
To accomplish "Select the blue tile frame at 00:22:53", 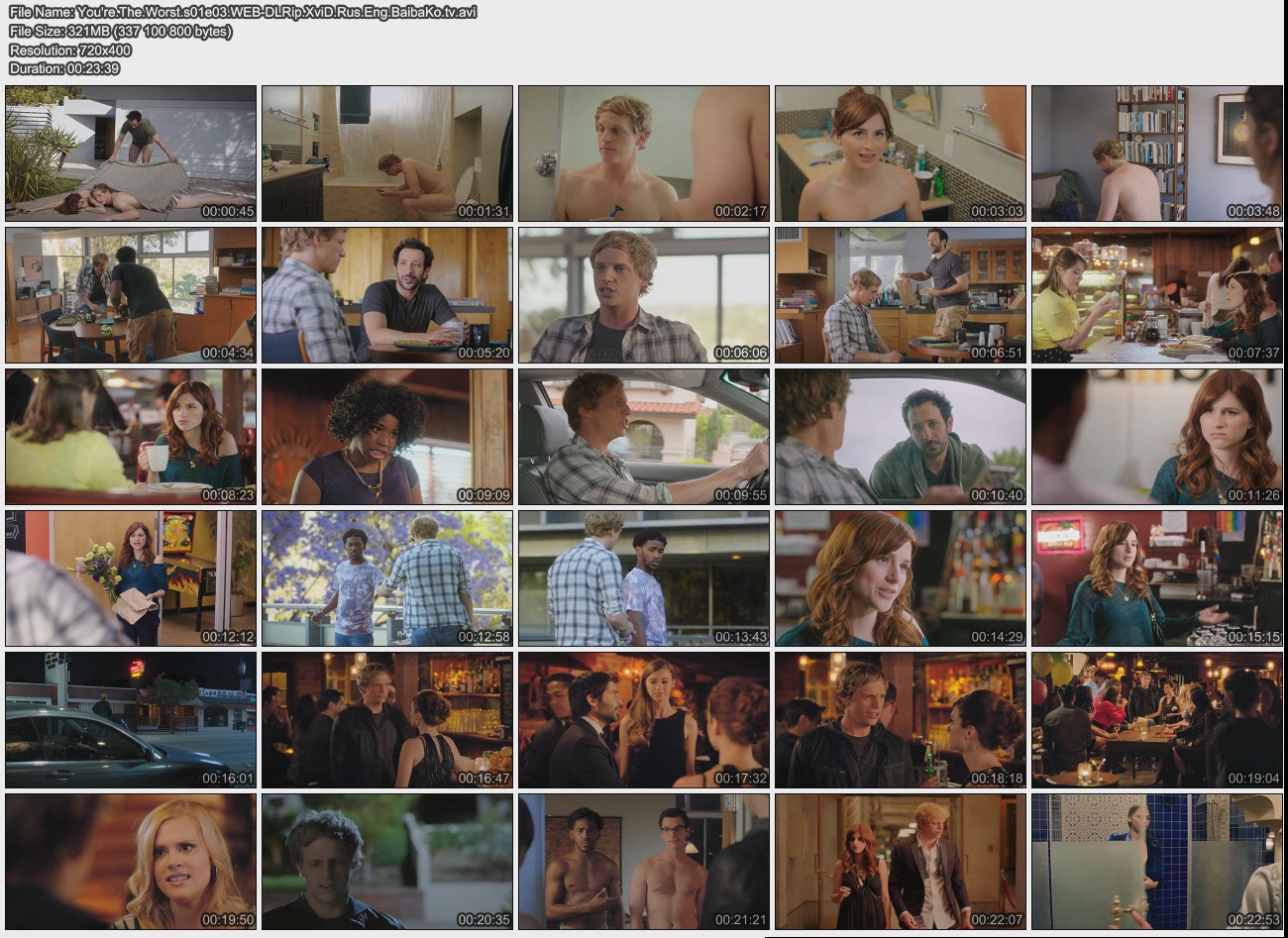I will [1156, 862].
